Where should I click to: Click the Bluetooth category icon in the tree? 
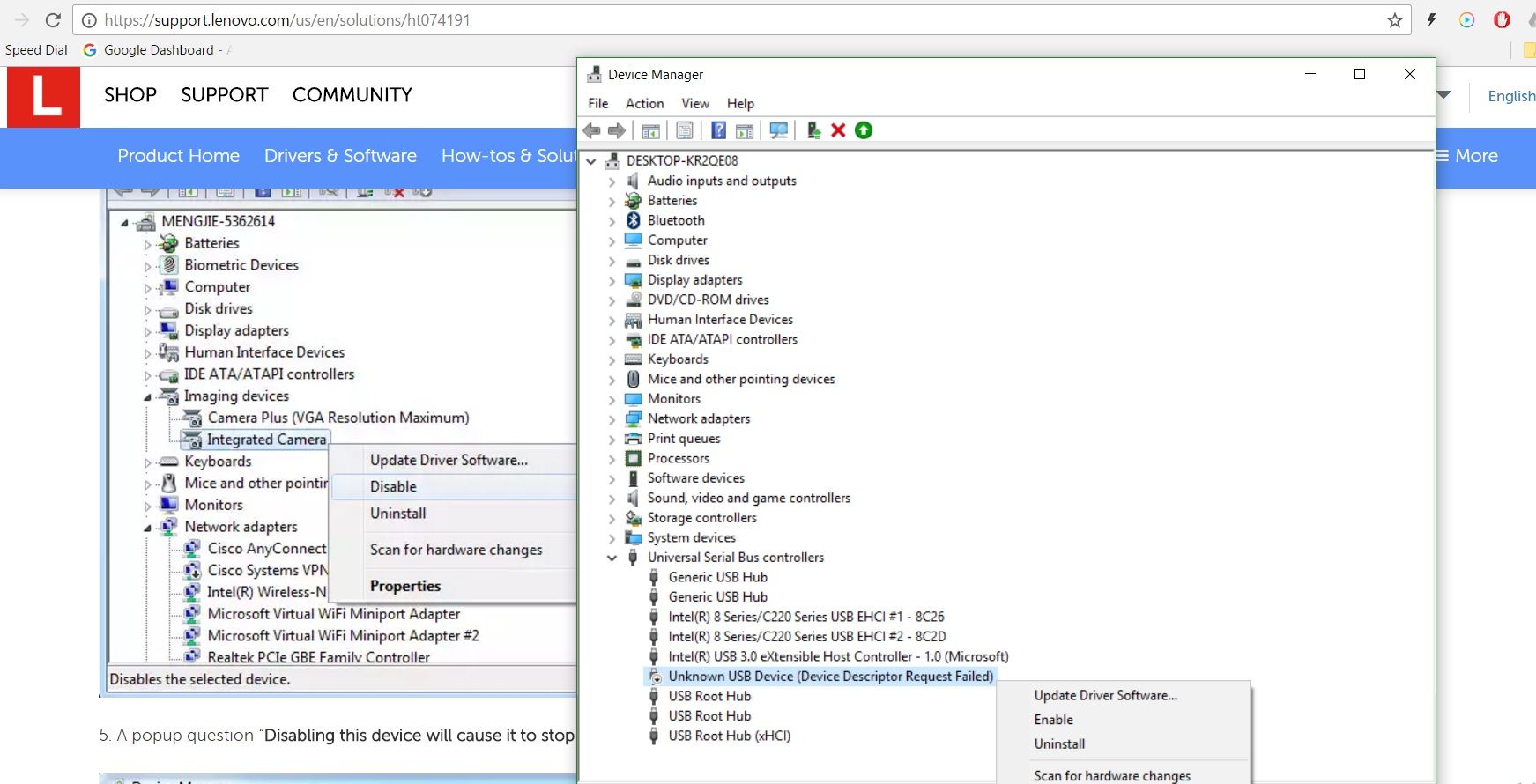(633, 220)
